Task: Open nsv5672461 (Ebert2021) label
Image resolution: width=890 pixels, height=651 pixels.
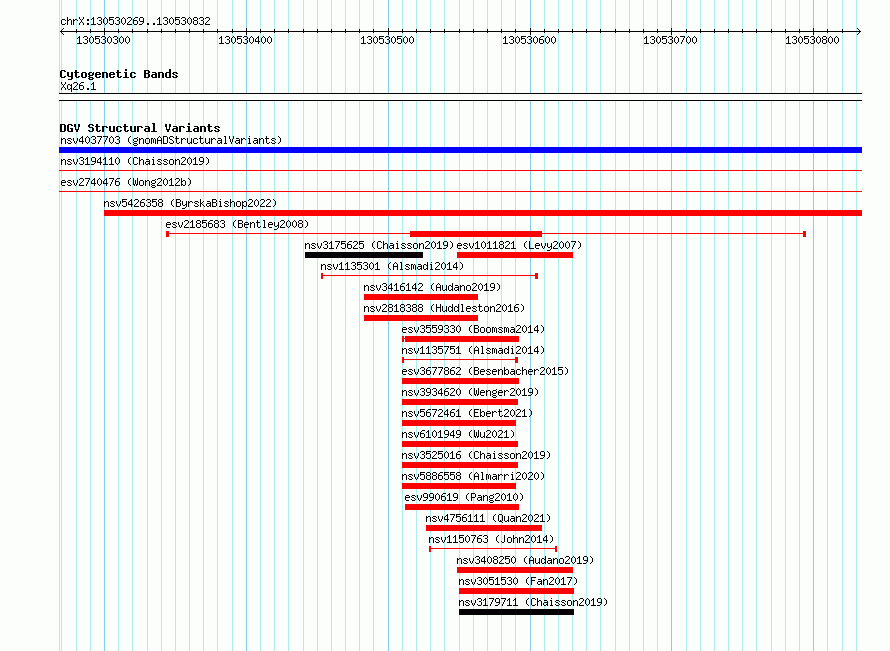Action: click(467, 413)
